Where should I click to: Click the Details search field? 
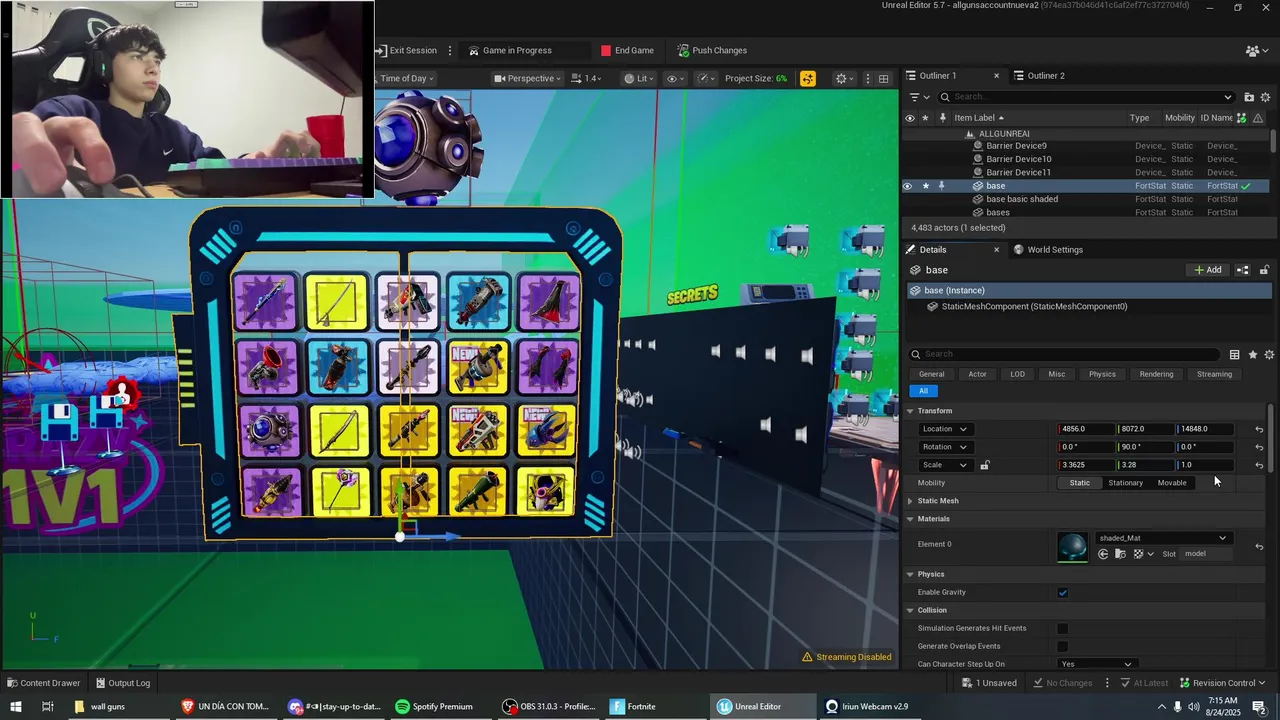pos(1065,354)
